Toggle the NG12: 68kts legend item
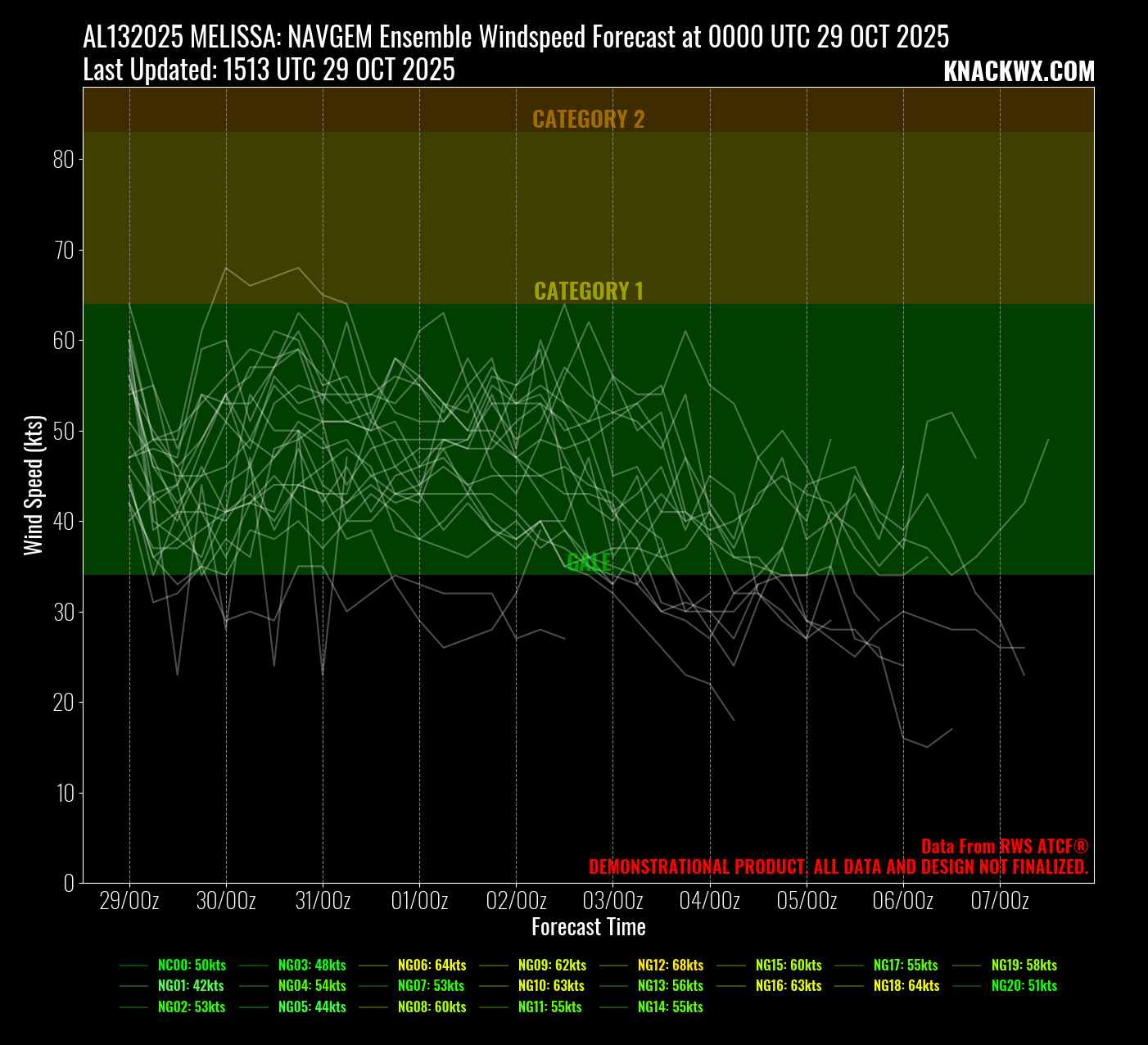Screen dimensions: 1148x1045 tap(670, 966)
